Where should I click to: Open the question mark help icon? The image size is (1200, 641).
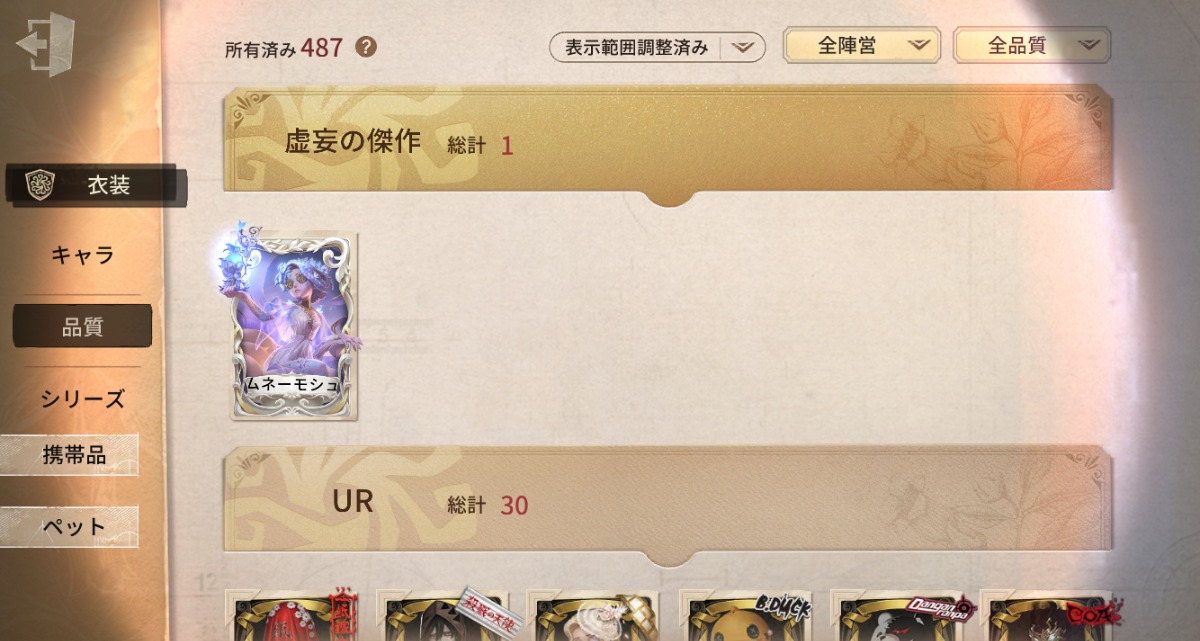tap(366, 46)
